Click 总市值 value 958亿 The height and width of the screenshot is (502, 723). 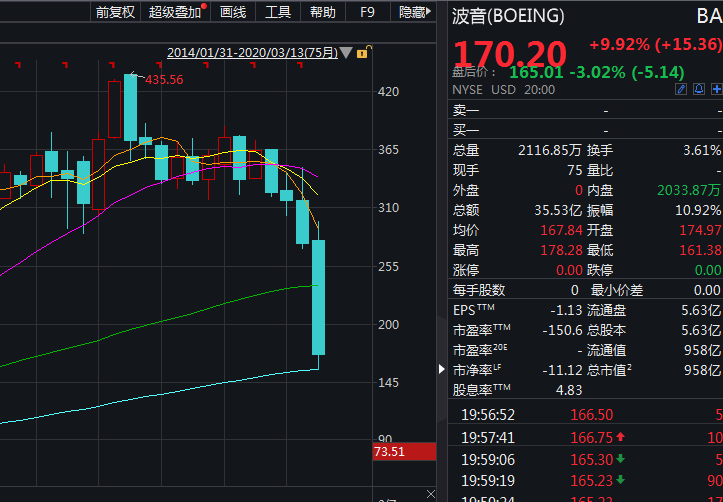point(702,370)
